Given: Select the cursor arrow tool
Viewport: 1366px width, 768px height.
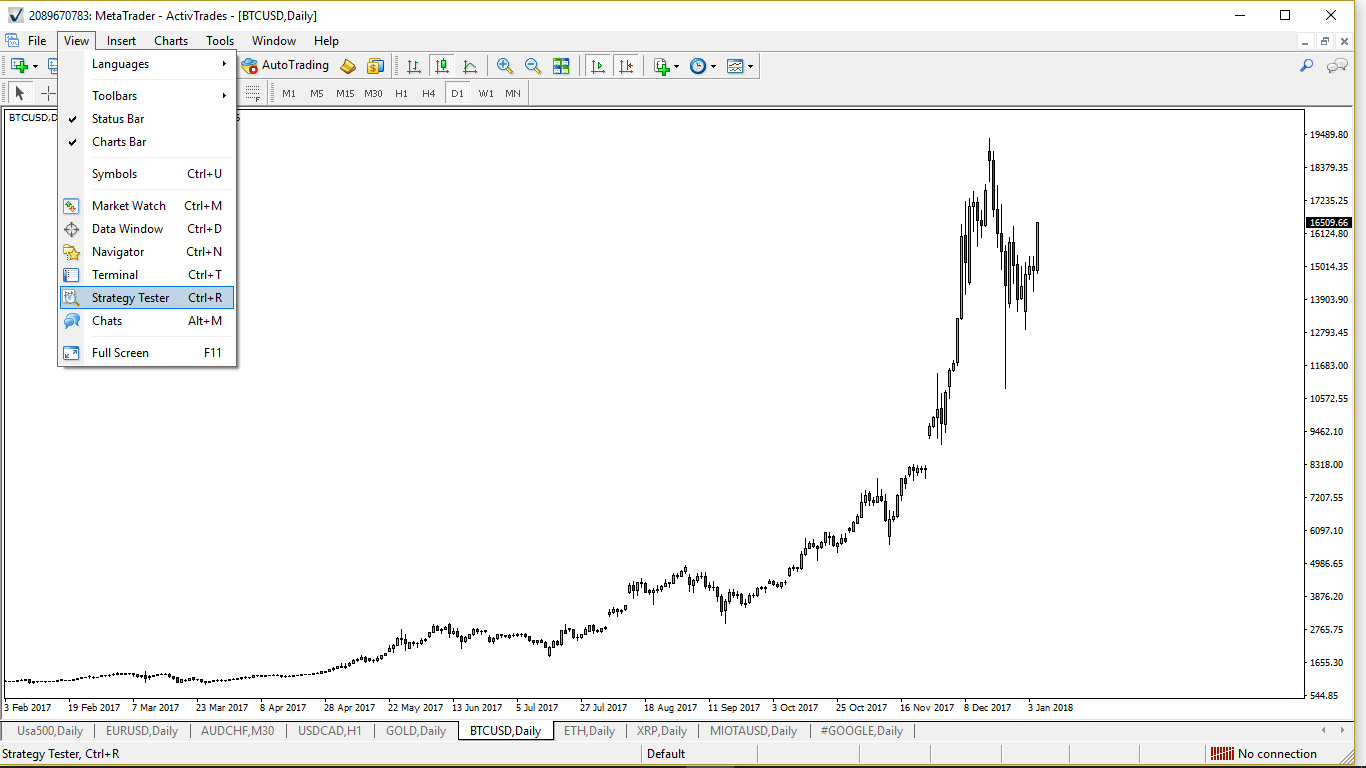Looking at the screenshot, I should click(20, 93).
